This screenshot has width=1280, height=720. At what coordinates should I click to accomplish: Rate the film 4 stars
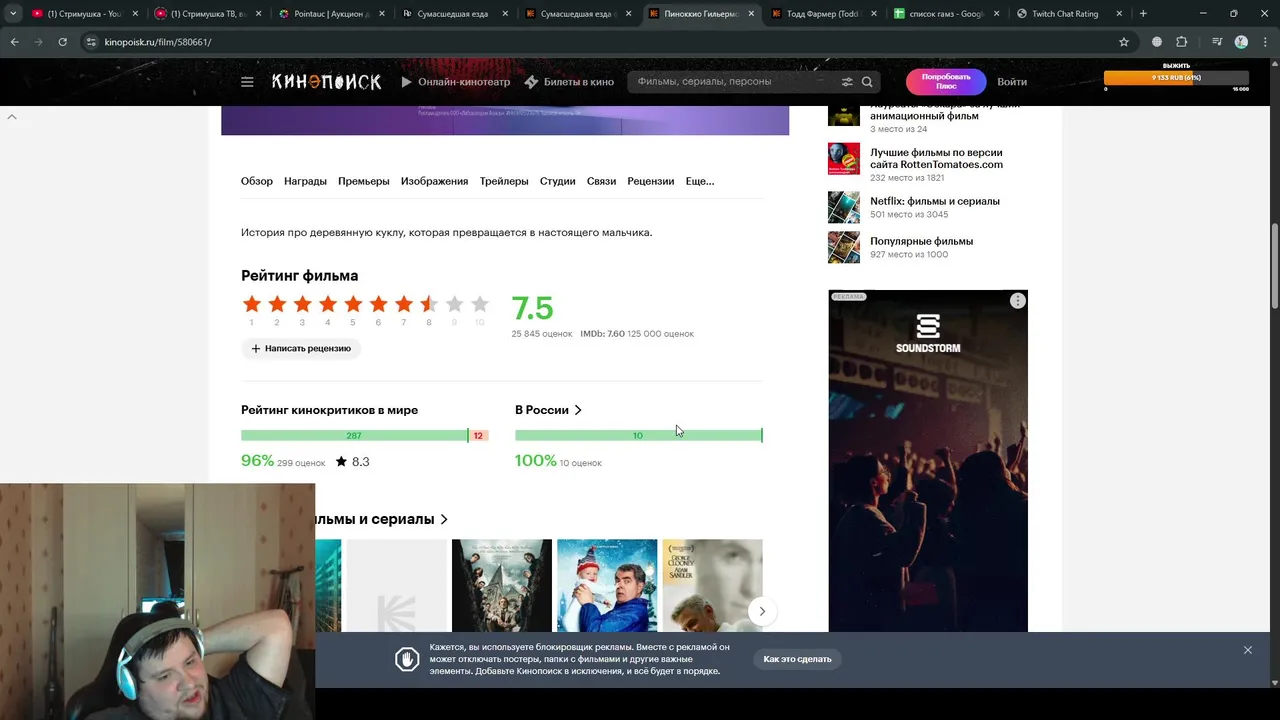328,304
